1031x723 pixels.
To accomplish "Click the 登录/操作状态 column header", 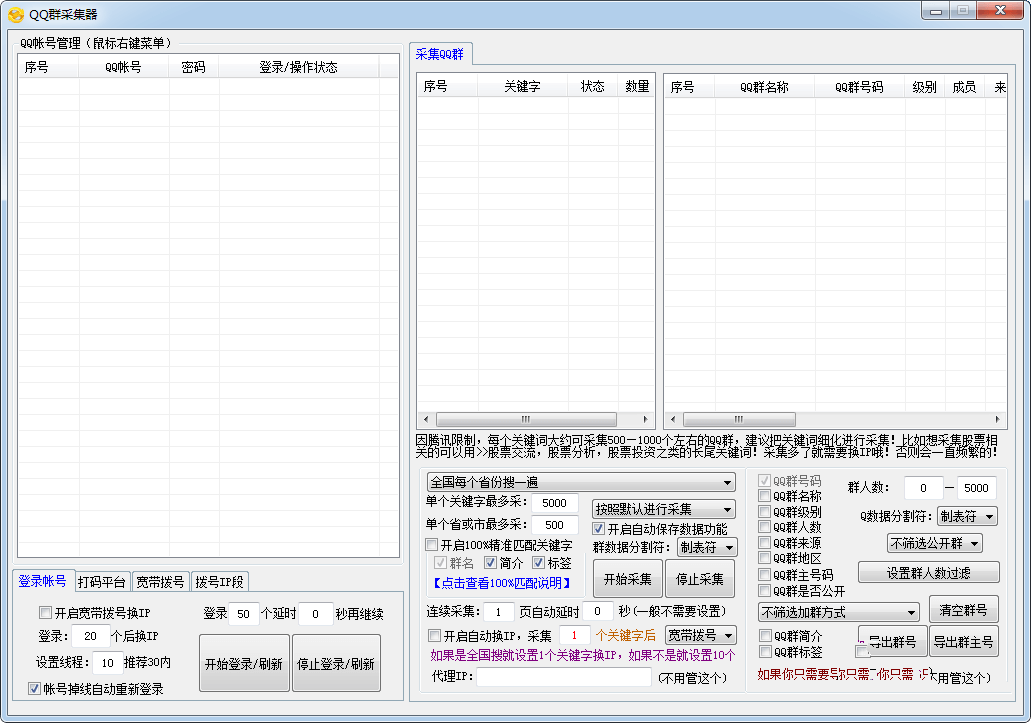I will point(299,67).
